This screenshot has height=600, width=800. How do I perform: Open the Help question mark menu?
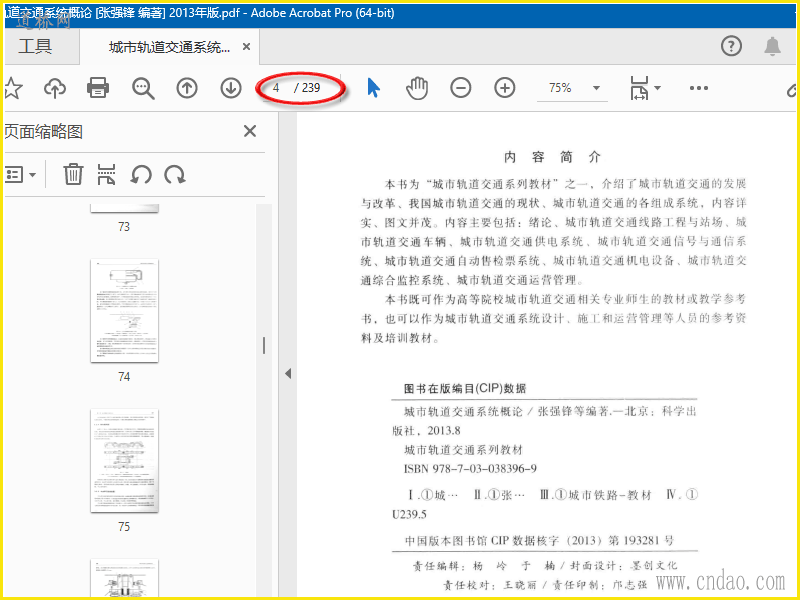click(x=731, y=46)
